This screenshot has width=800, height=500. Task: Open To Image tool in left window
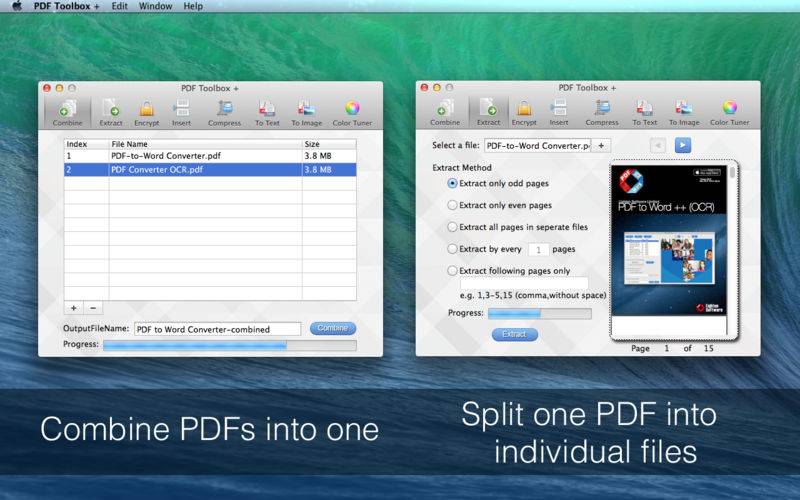307,113
